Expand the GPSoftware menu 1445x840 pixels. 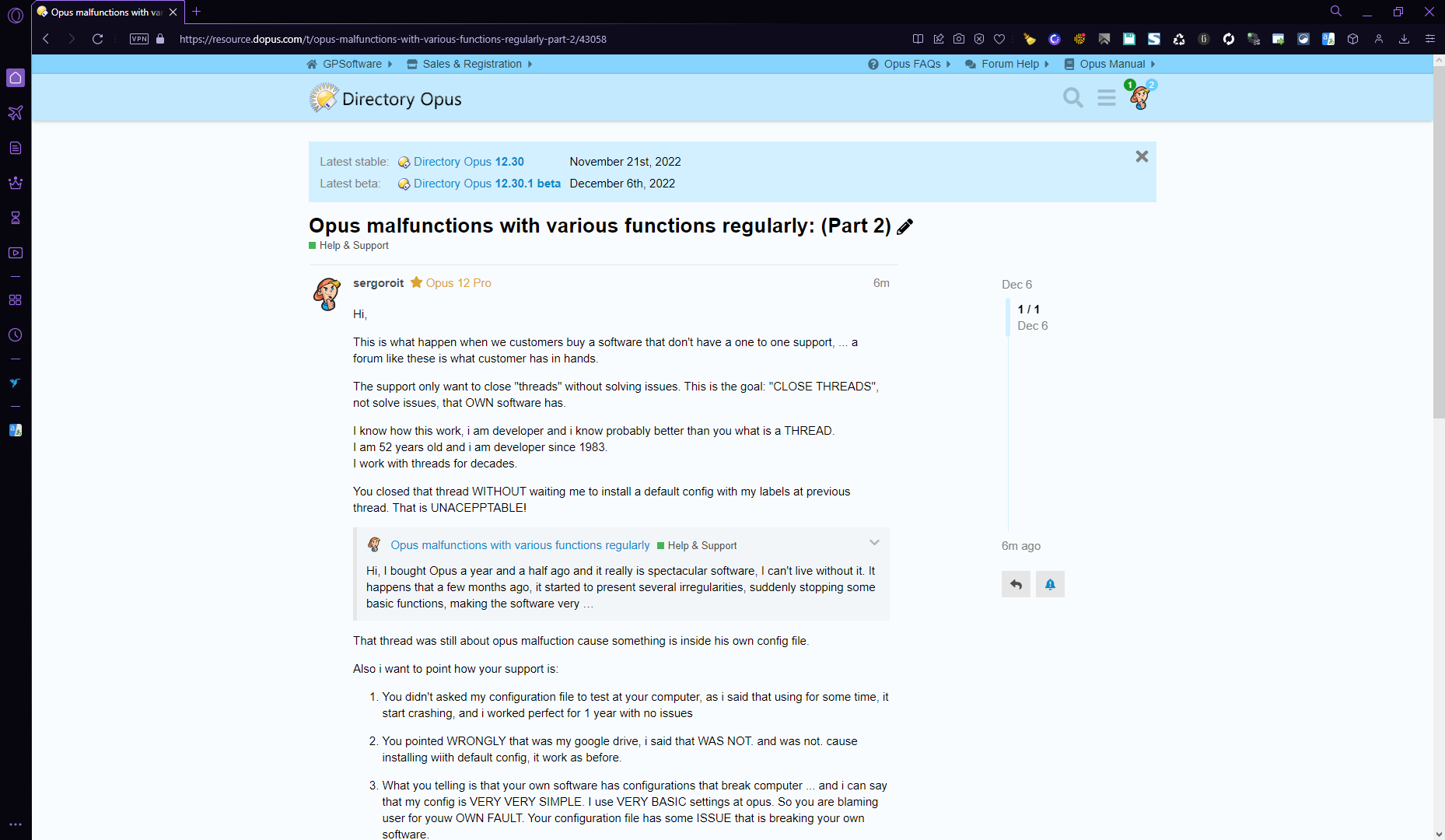349,64
